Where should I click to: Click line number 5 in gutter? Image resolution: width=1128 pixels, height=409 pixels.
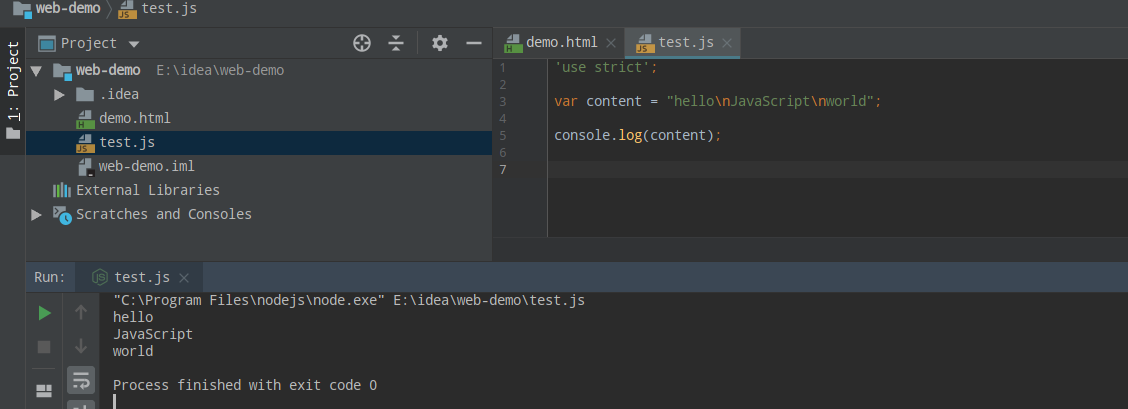pyautogui.click(x=502, y=135)
